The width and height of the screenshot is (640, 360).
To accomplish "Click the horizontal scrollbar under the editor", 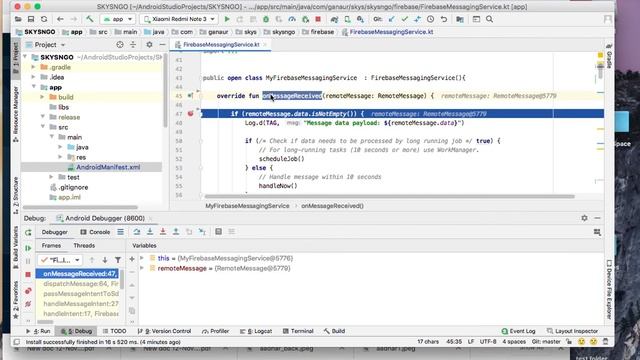I will point(389,197).
